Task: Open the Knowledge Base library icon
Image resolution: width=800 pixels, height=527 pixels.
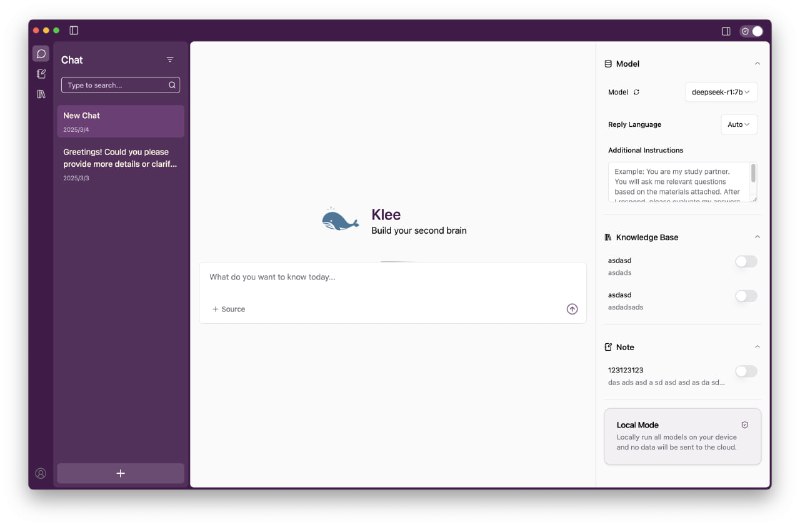Action: [41, 94]
